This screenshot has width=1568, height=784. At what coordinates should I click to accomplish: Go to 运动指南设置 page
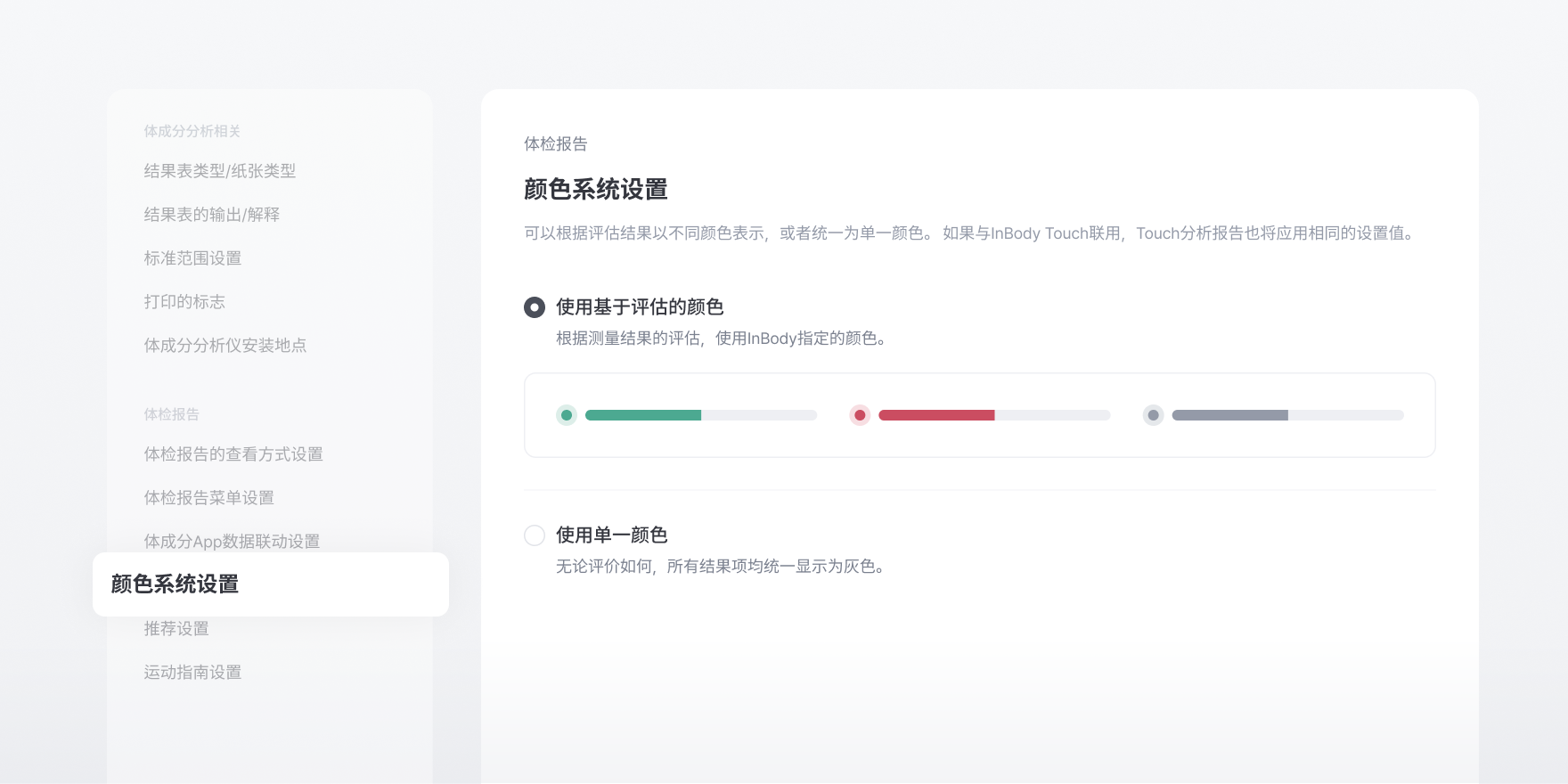point(193,673)
